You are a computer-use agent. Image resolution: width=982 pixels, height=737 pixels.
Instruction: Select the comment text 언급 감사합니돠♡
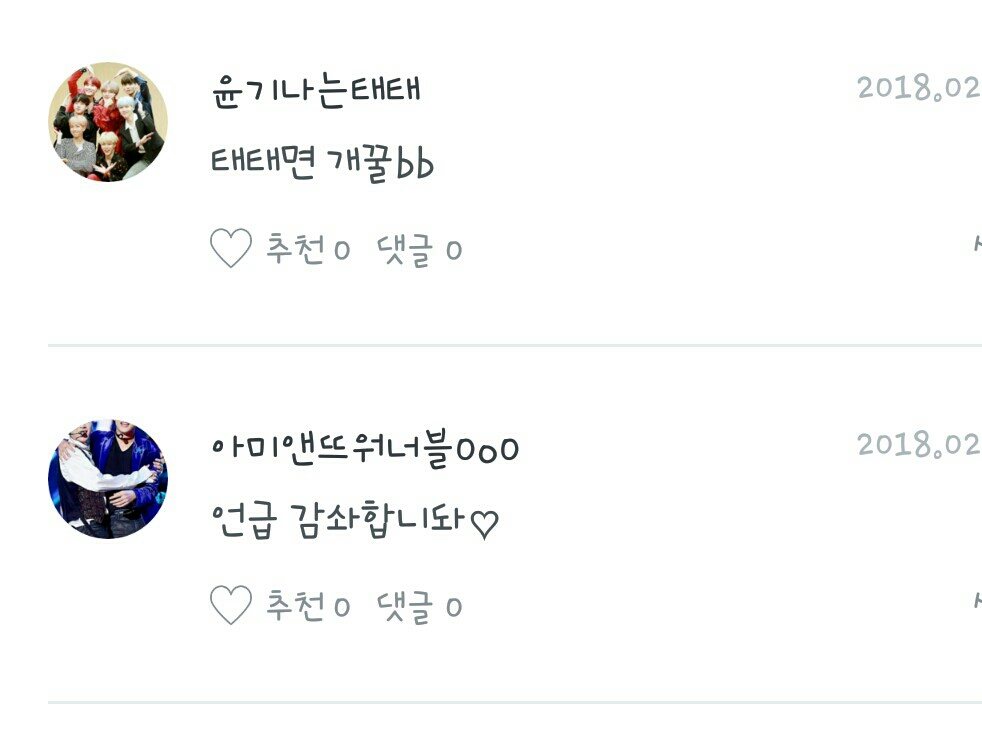355,520
